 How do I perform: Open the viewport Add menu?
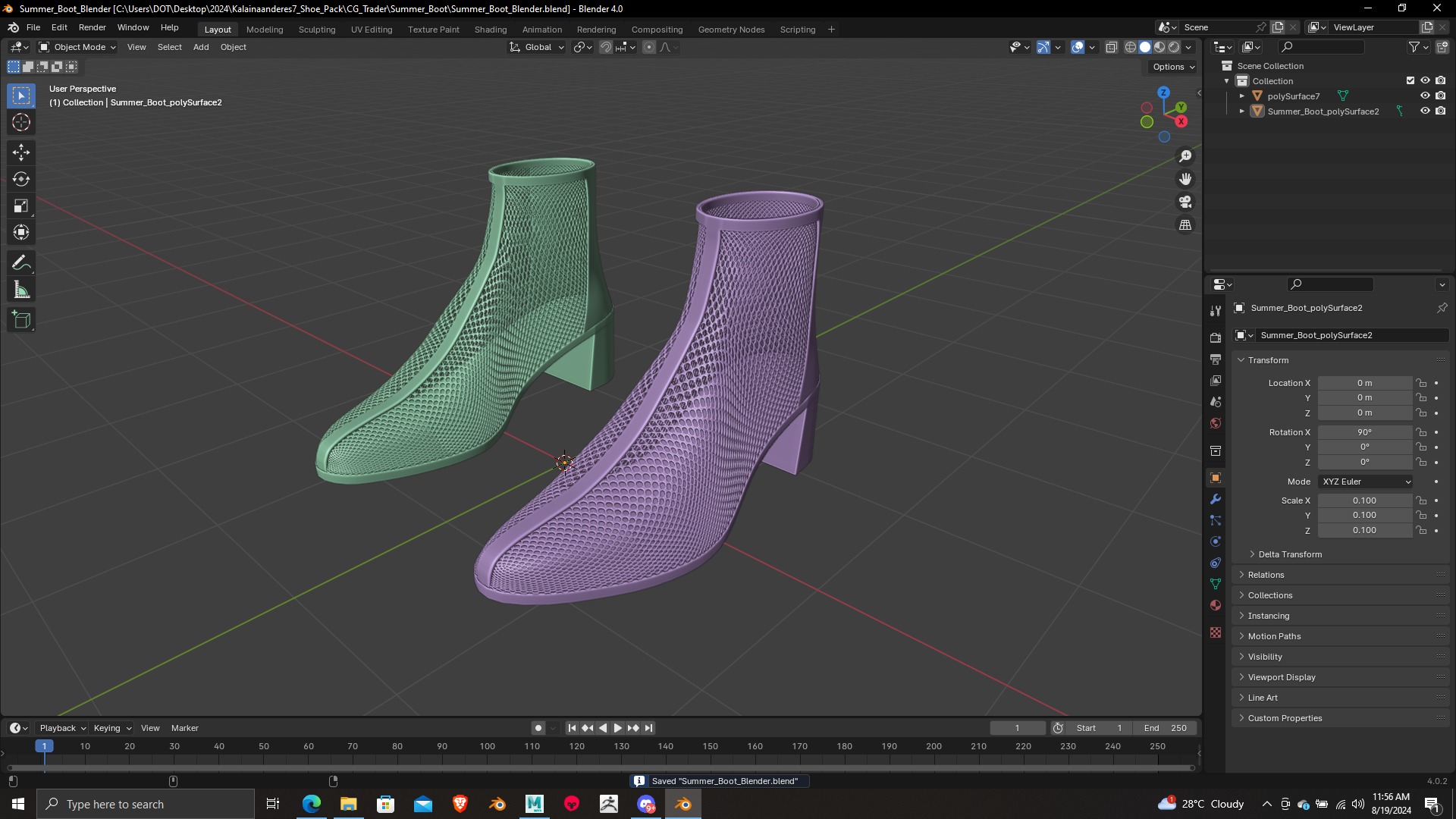[x=201, y=47]
